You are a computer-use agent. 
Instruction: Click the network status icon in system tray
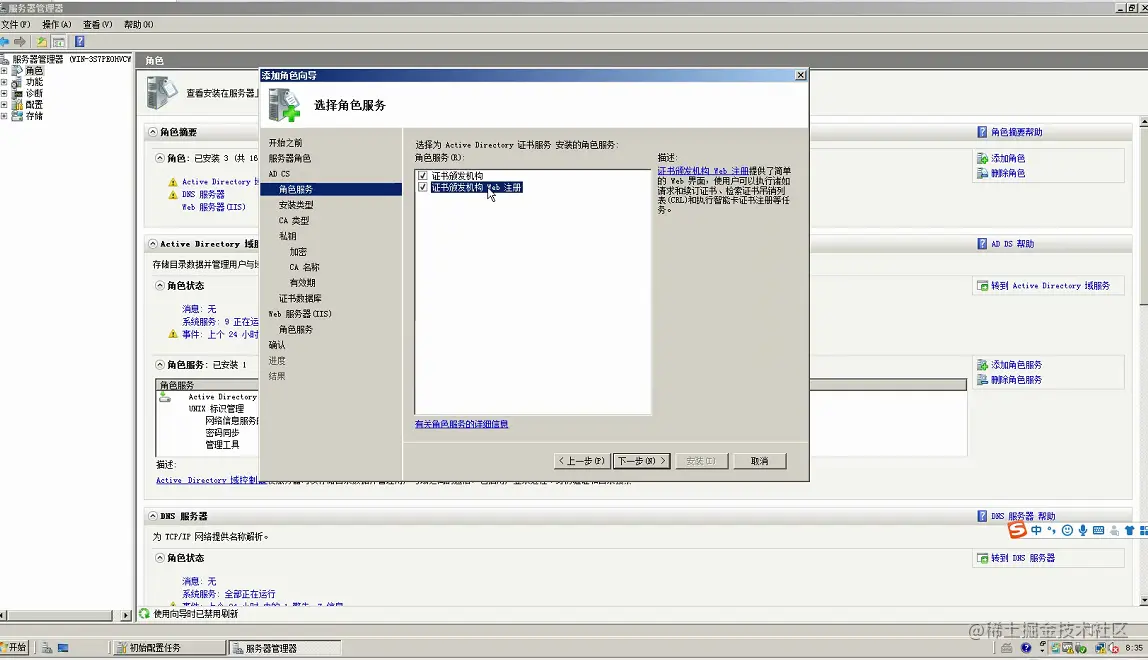1100,648
